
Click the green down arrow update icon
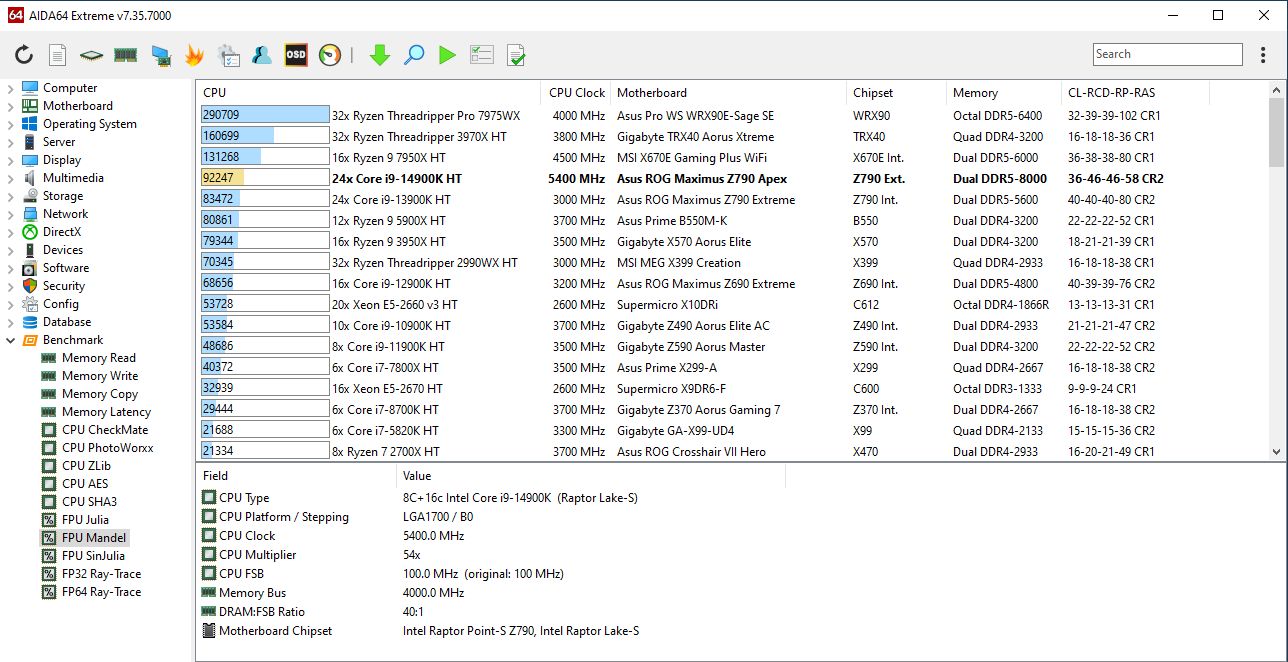[x=379, y=55]
